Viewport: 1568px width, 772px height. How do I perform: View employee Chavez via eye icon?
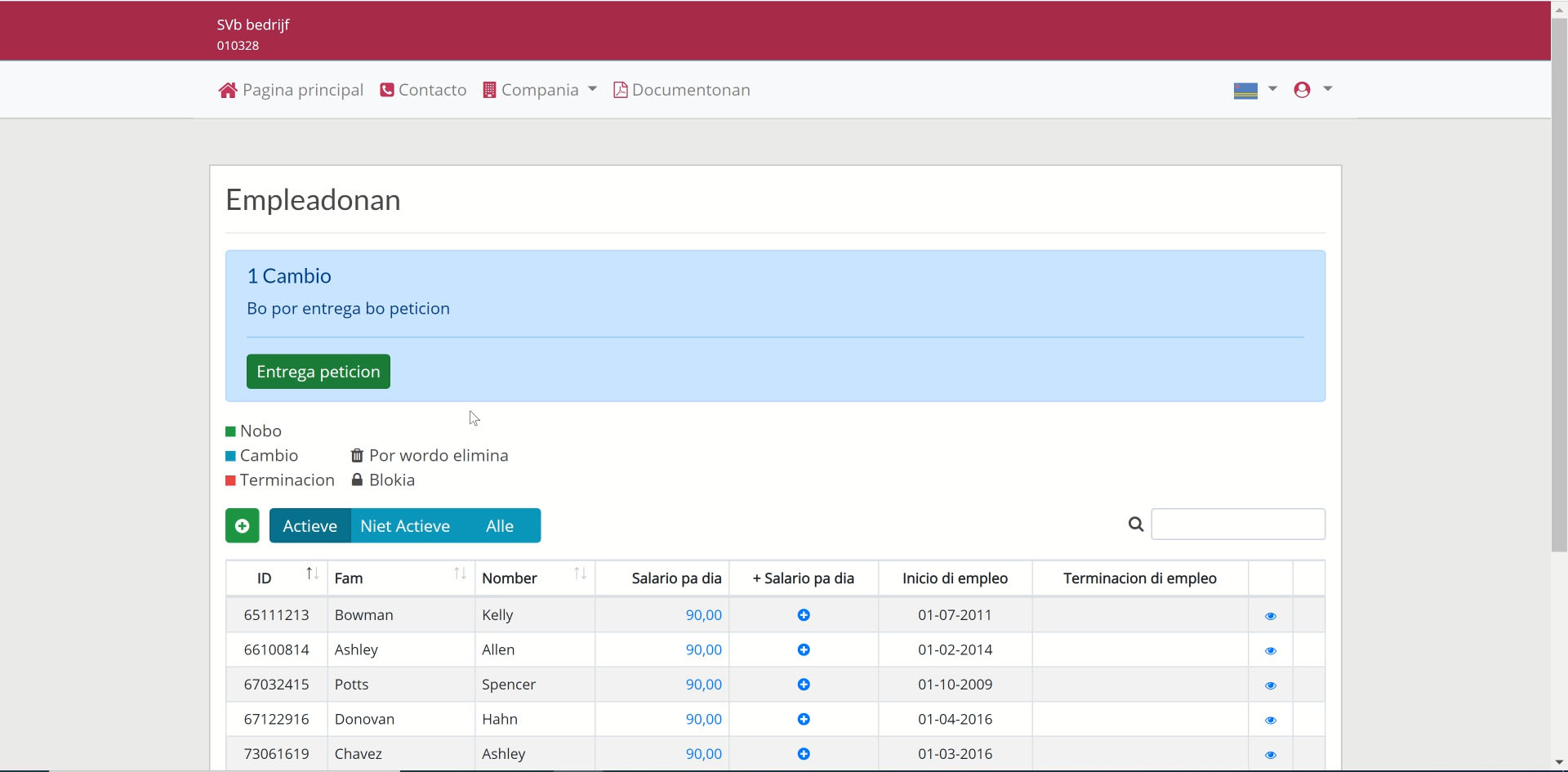coord(1270,755)
